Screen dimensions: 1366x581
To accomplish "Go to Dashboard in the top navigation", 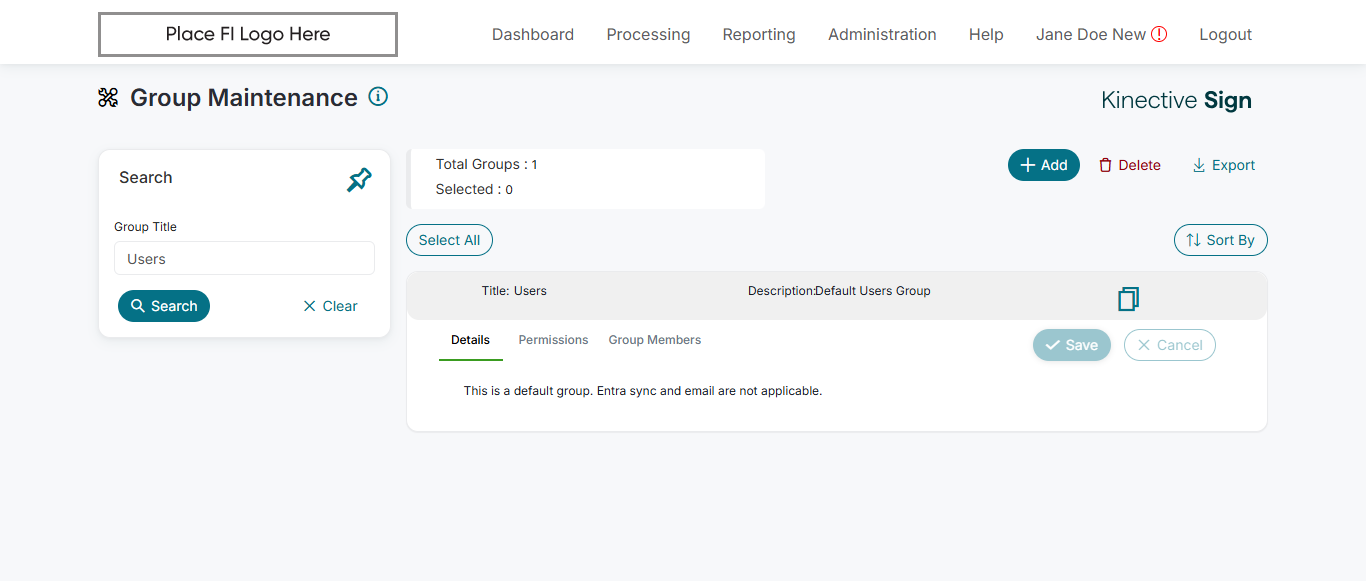I will point(533,34).
